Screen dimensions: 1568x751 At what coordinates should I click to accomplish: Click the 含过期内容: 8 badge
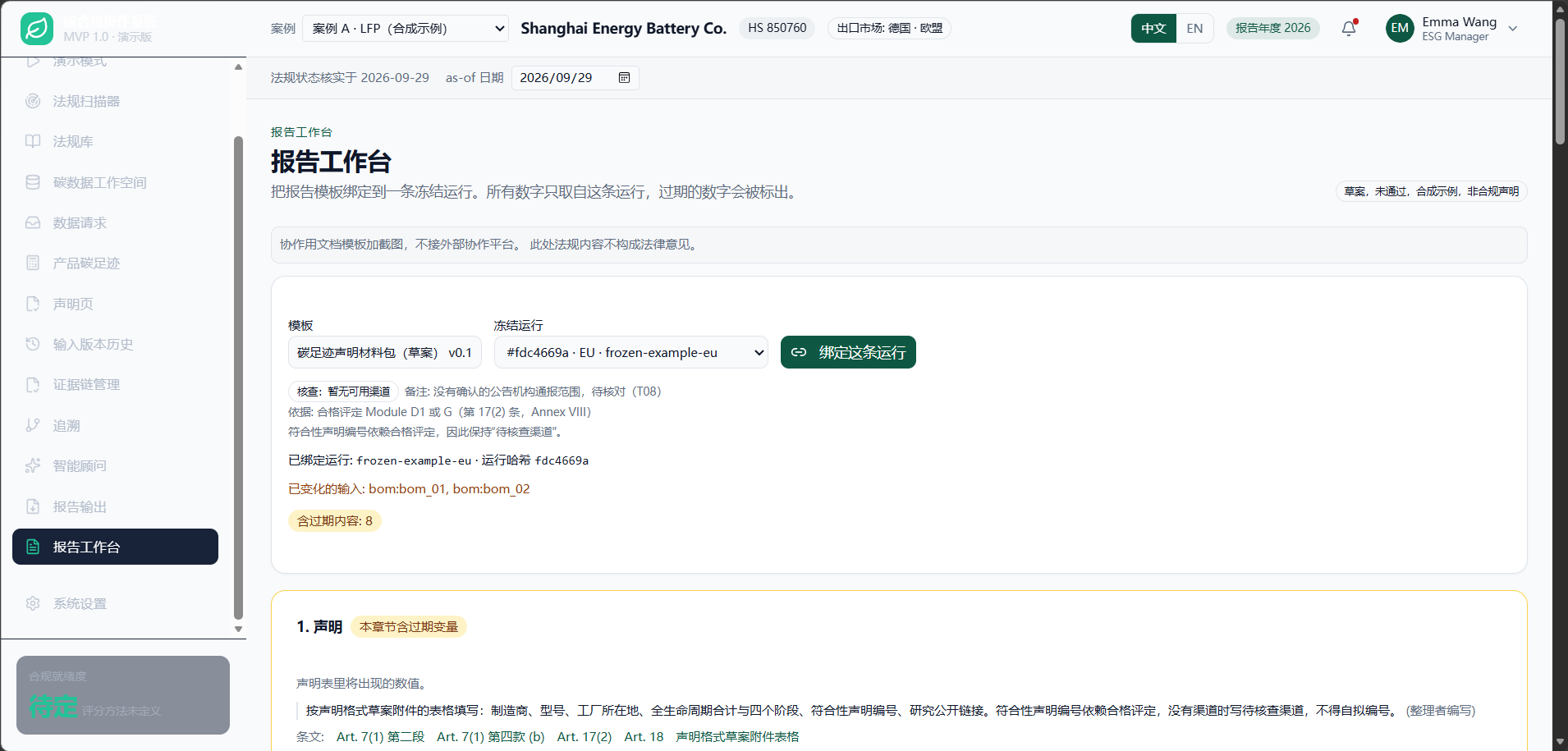335,521
